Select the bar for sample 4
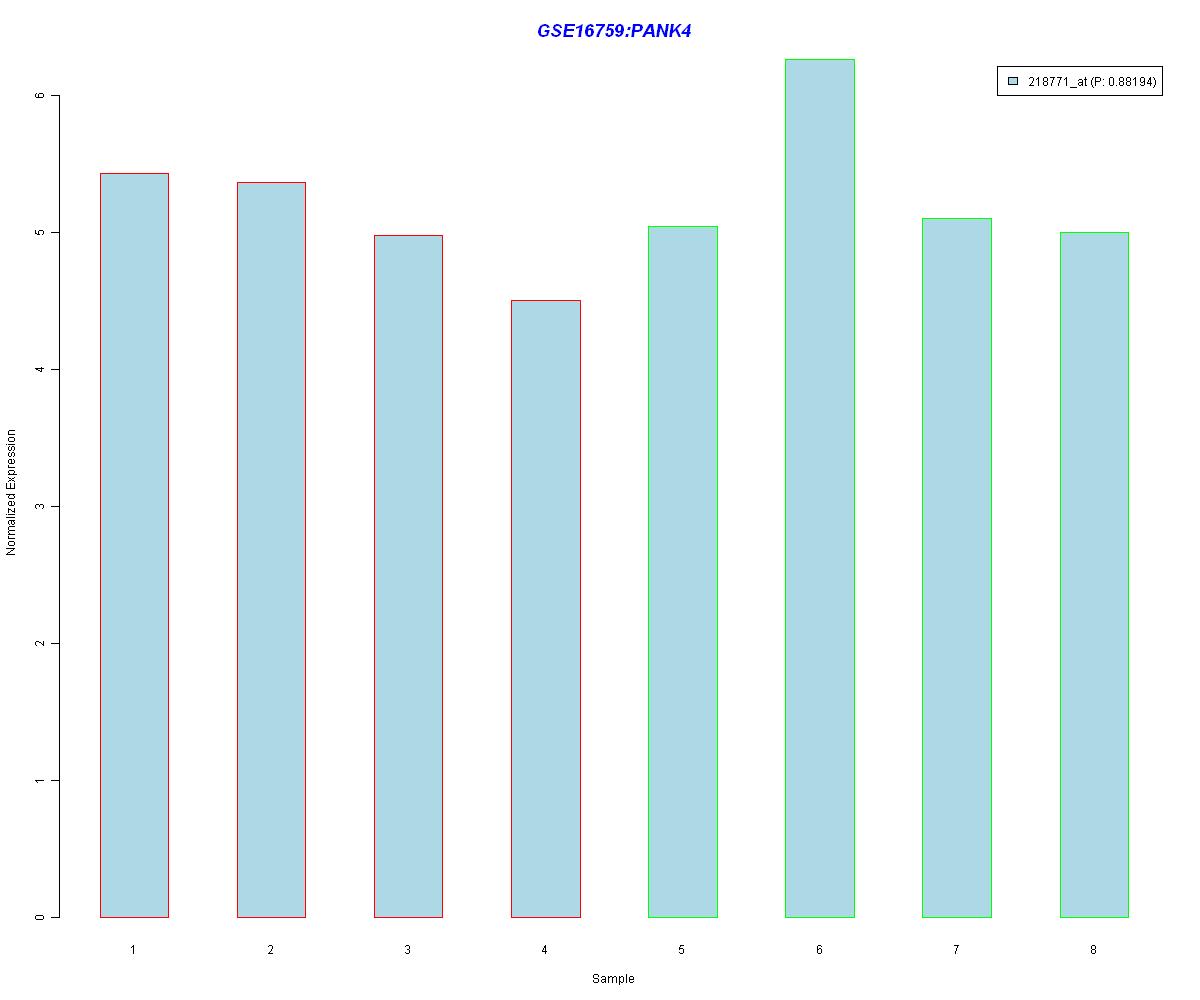Image resolution: width=1200 pixels, height=1000 pixels. click(545, 609)
